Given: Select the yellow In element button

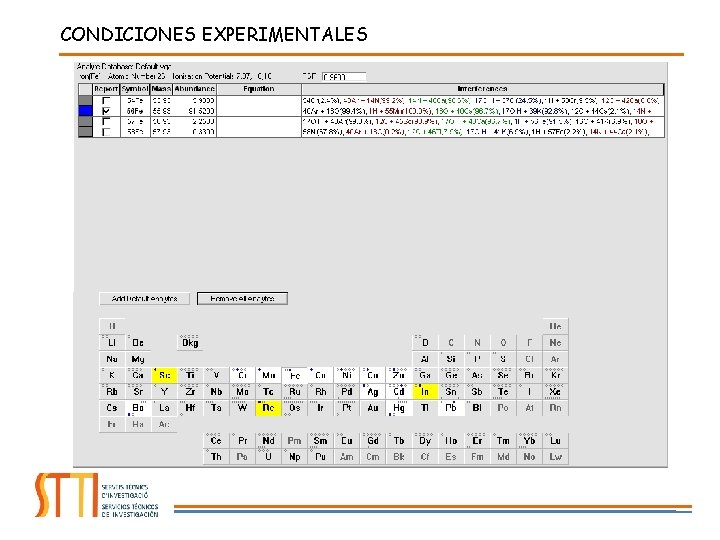Looking at the screenshot, I should (425, 392).
